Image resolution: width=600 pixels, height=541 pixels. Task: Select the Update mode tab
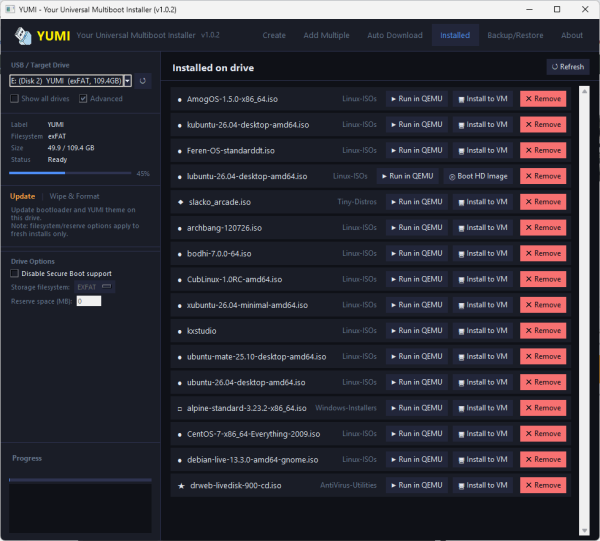23,196
